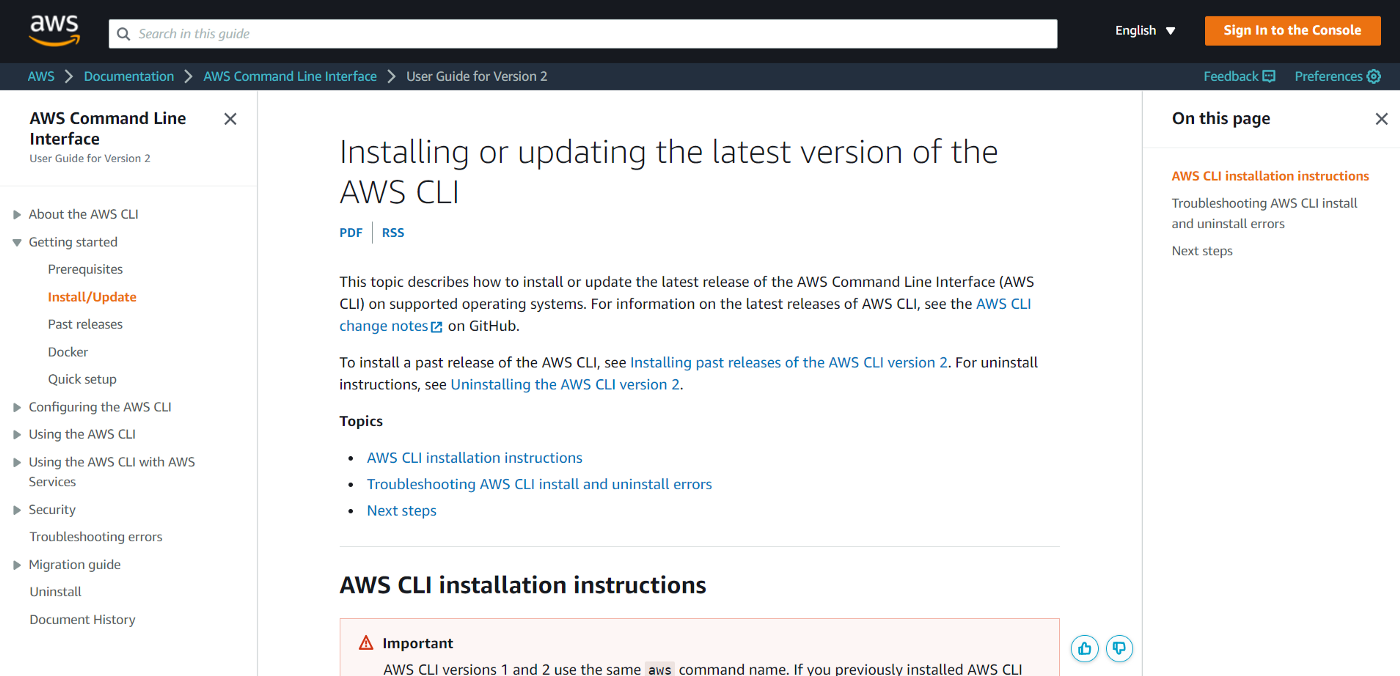This screenshot has height=676, width=1400.
Task: Open the Feedback dialog icon
Action: (1268, 76)
